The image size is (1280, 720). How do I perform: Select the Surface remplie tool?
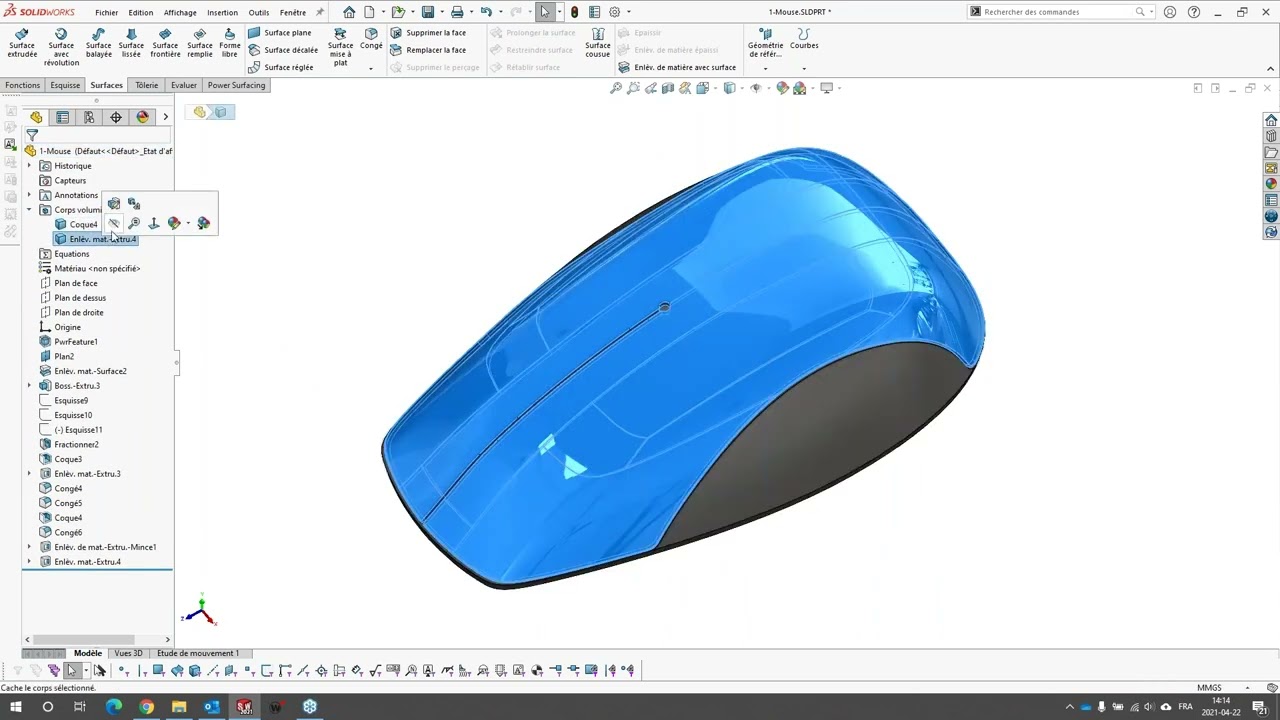200,43
